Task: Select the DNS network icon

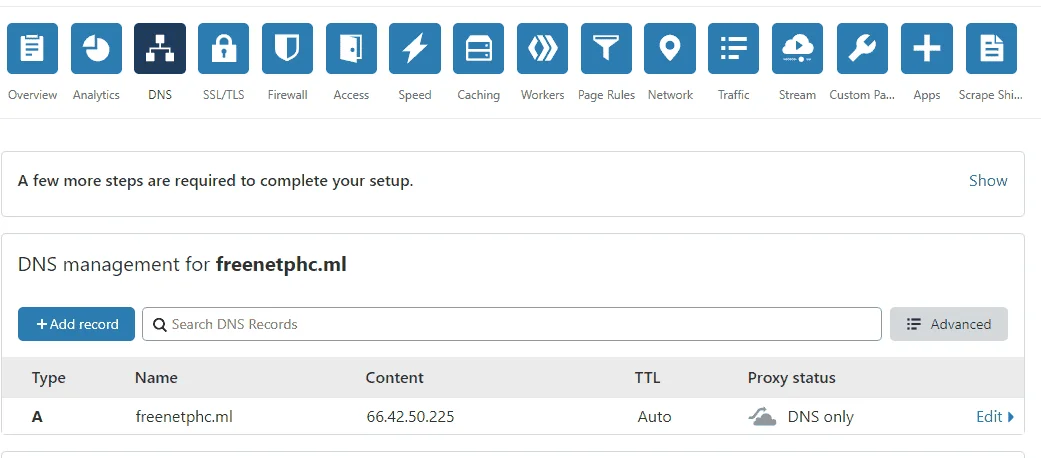Action: click(x=160, y=48)
